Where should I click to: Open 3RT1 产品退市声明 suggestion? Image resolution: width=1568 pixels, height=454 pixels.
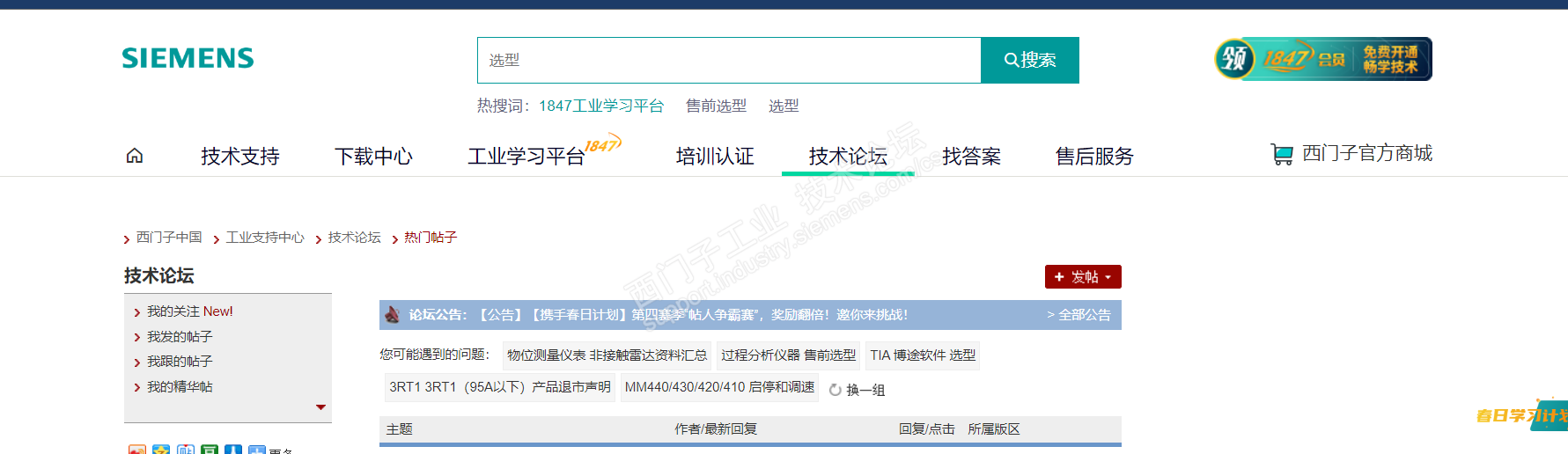[500, 387]
